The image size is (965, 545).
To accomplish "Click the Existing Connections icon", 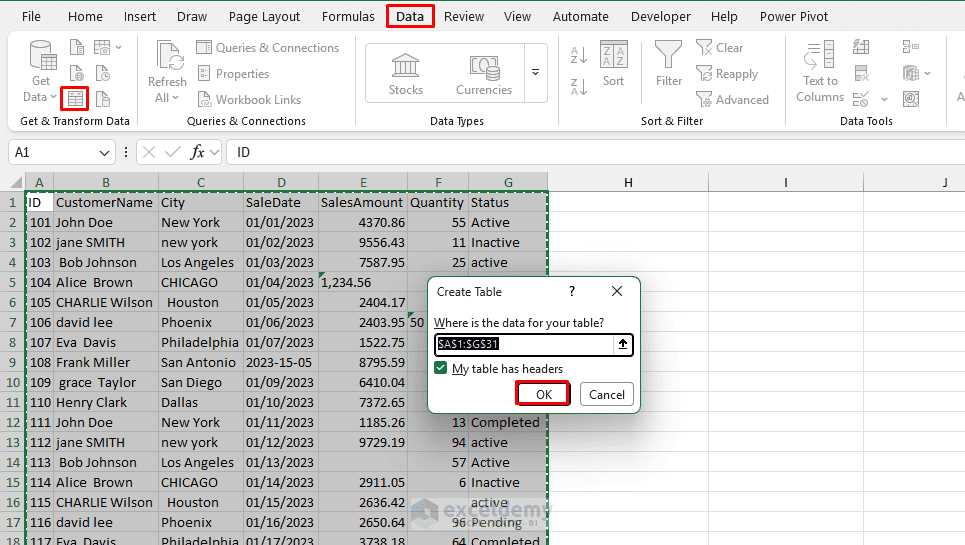I will 102,98.
